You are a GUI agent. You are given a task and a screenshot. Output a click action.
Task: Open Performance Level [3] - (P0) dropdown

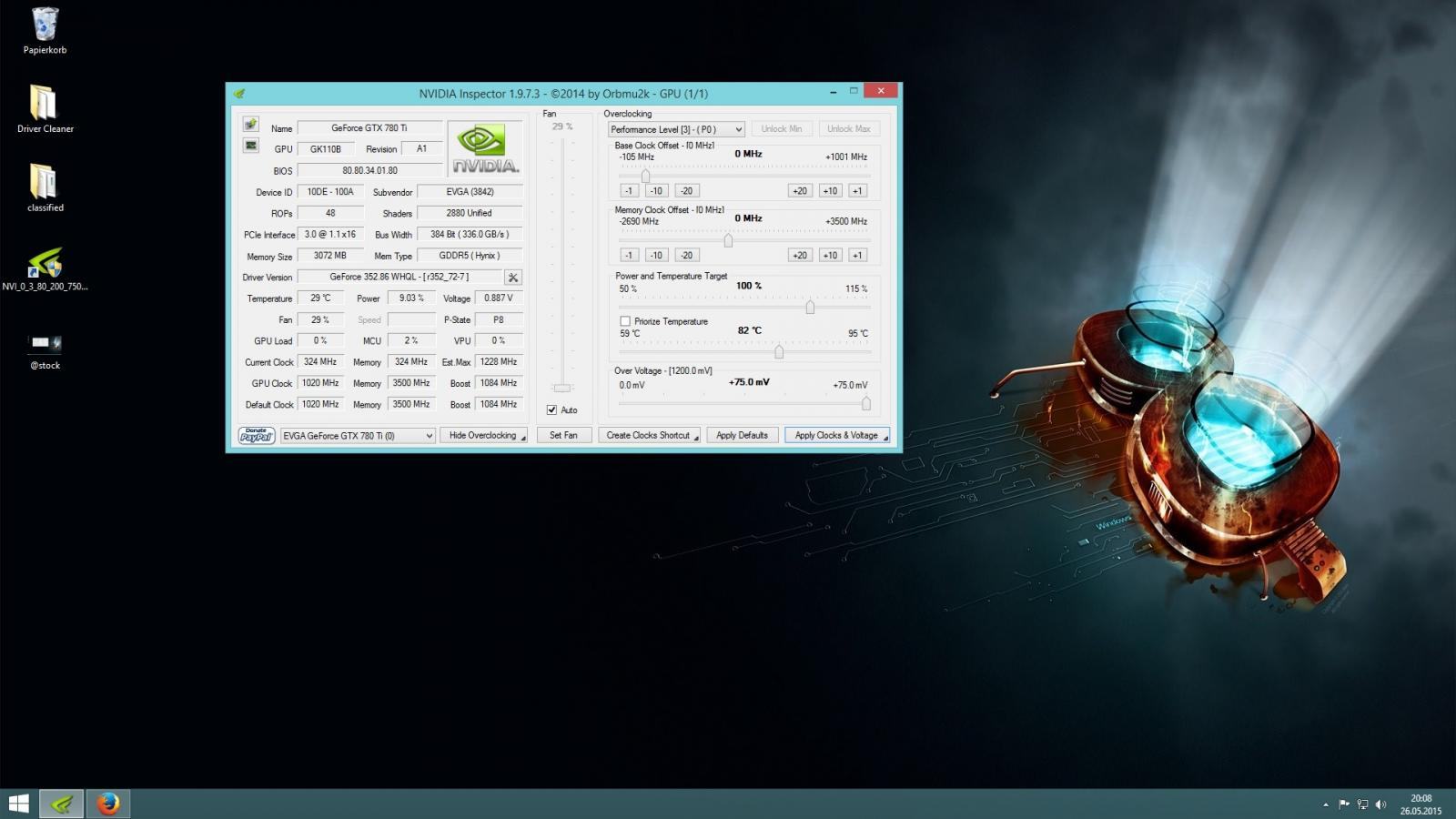(676, 129)
